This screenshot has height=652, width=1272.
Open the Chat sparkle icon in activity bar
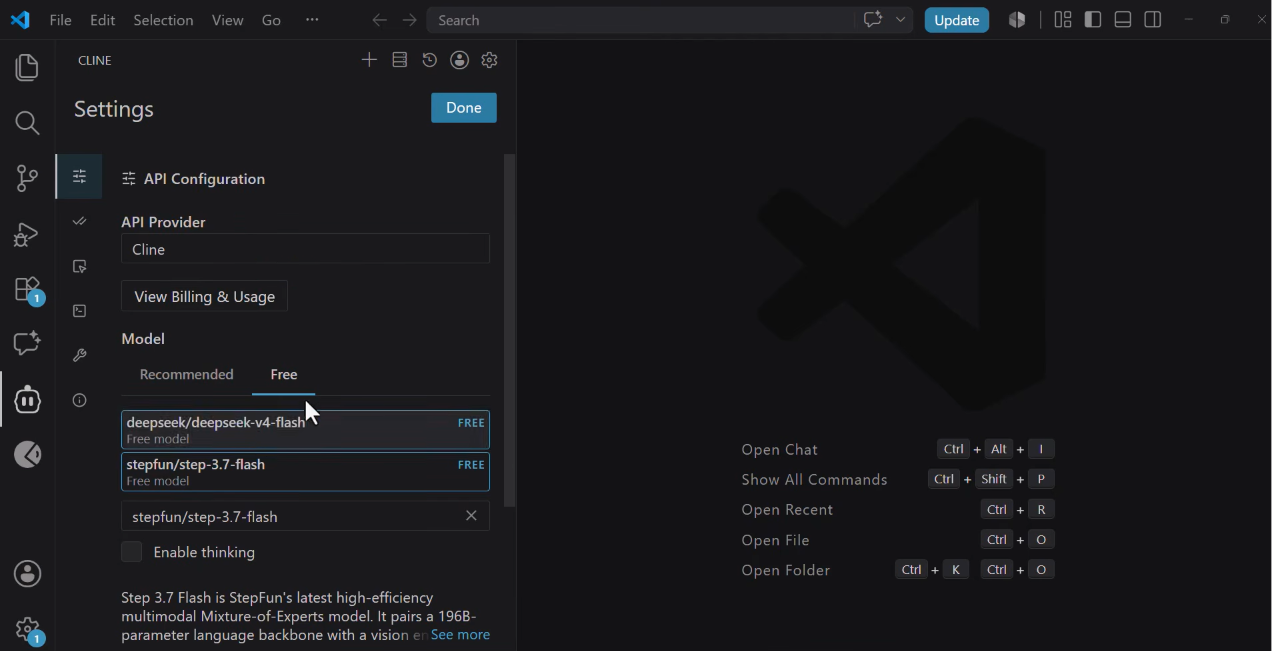(27, 344)
